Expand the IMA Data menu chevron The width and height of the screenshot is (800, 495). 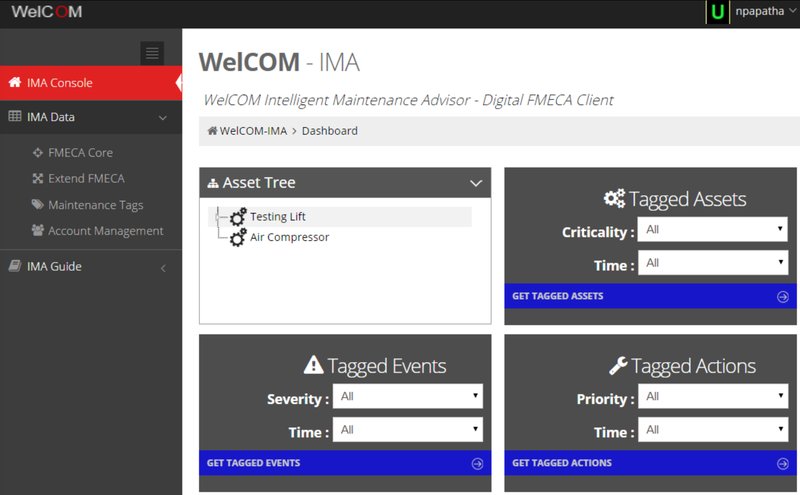163,118
